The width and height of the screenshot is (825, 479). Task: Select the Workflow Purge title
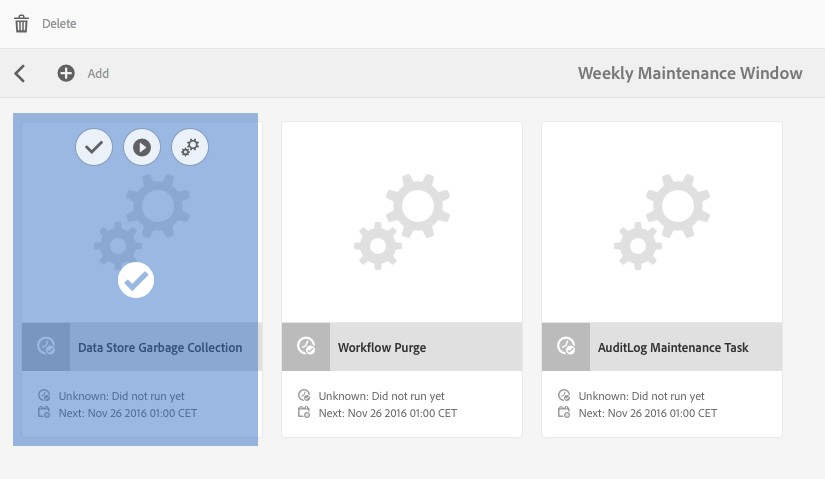[382, 348]
